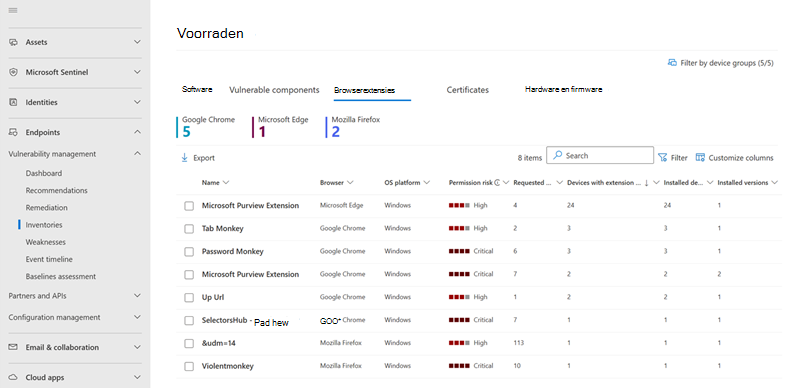Select the Browserextensies tab
The width and height of the screenshot is (800, 388).
[x=364, y=90]
